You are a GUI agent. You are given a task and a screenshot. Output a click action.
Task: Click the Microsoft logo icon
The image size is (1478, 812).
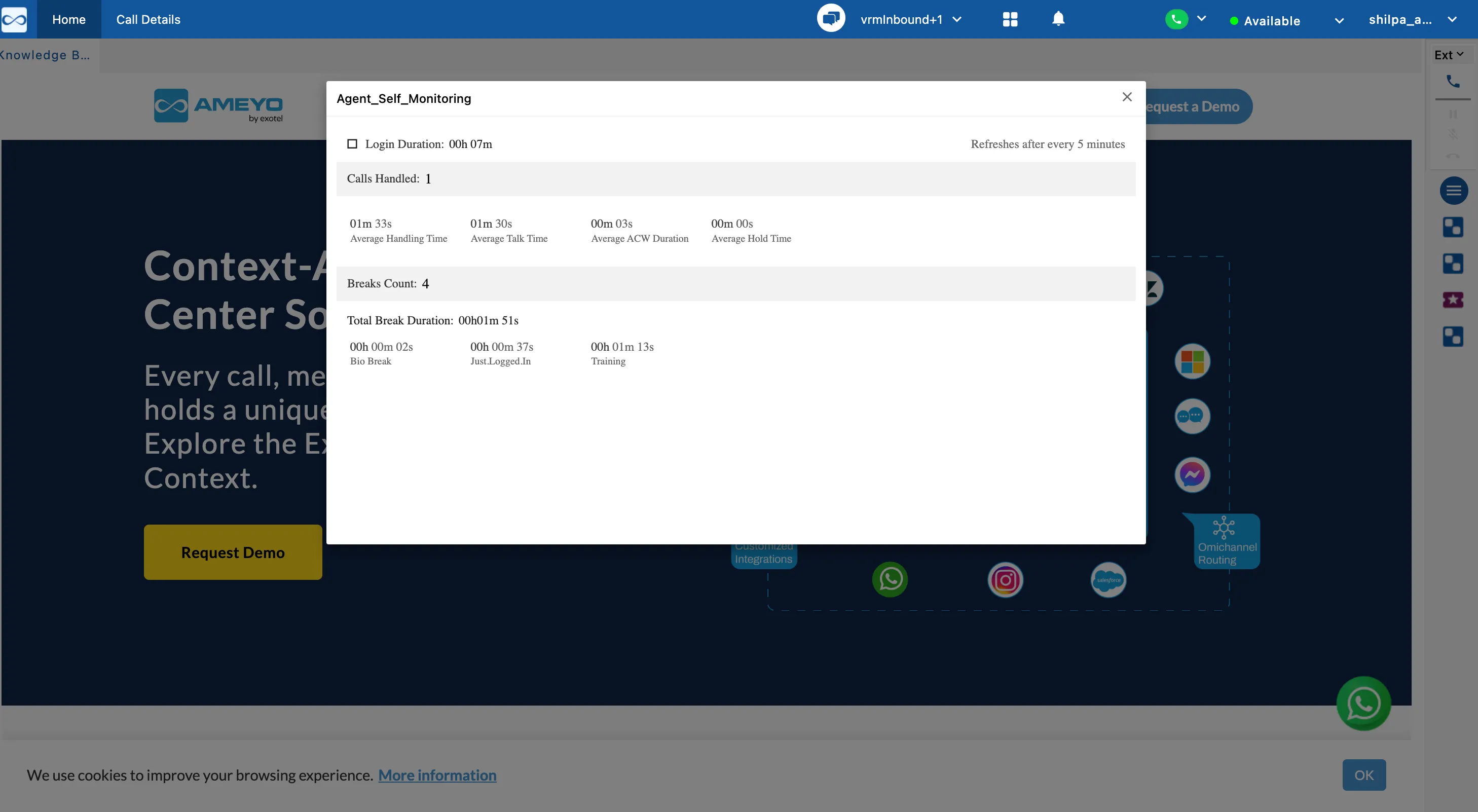1192,361
